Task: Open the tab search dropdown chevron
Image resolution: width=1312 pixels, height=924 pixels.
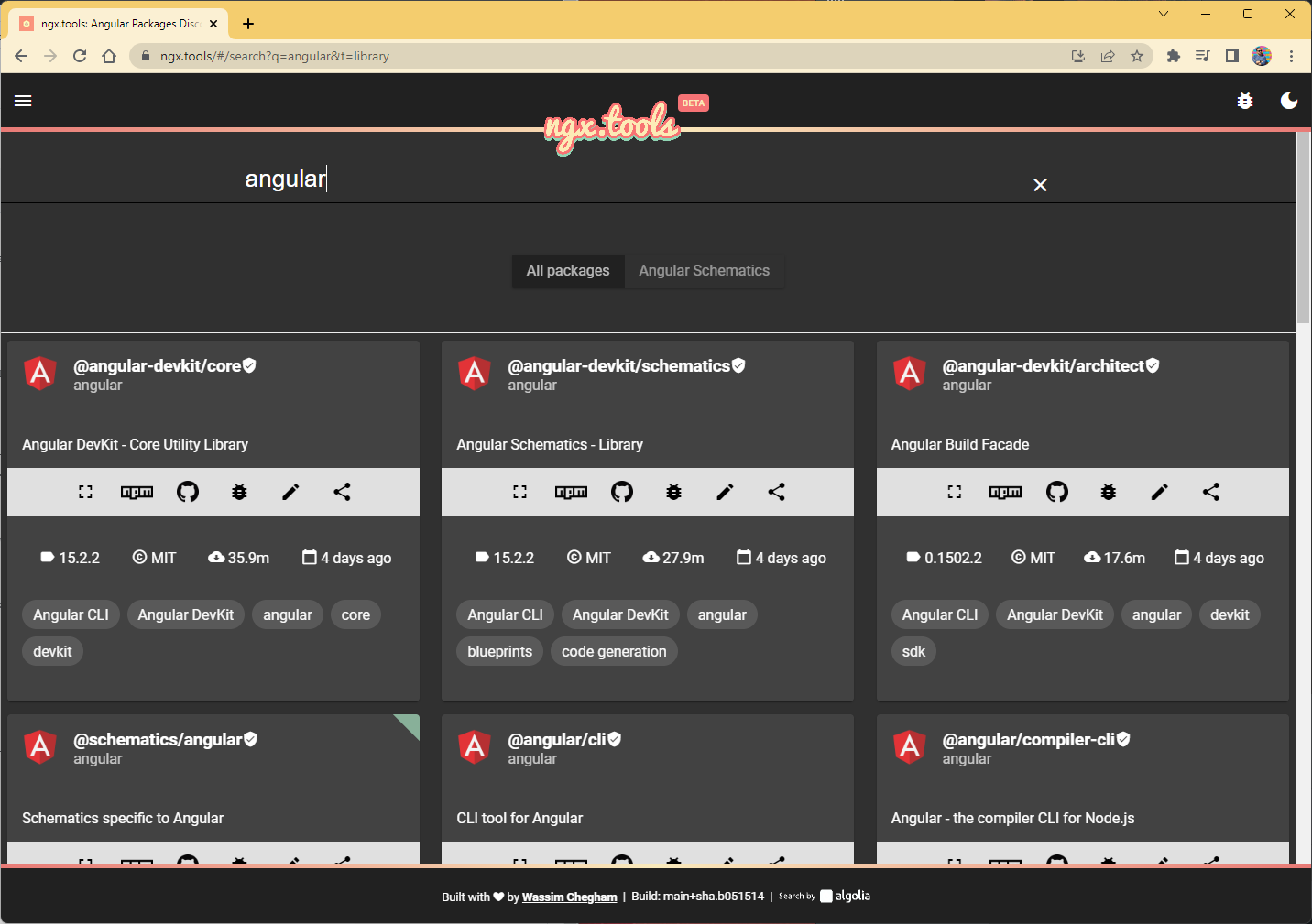Action: pos(1164,14)
